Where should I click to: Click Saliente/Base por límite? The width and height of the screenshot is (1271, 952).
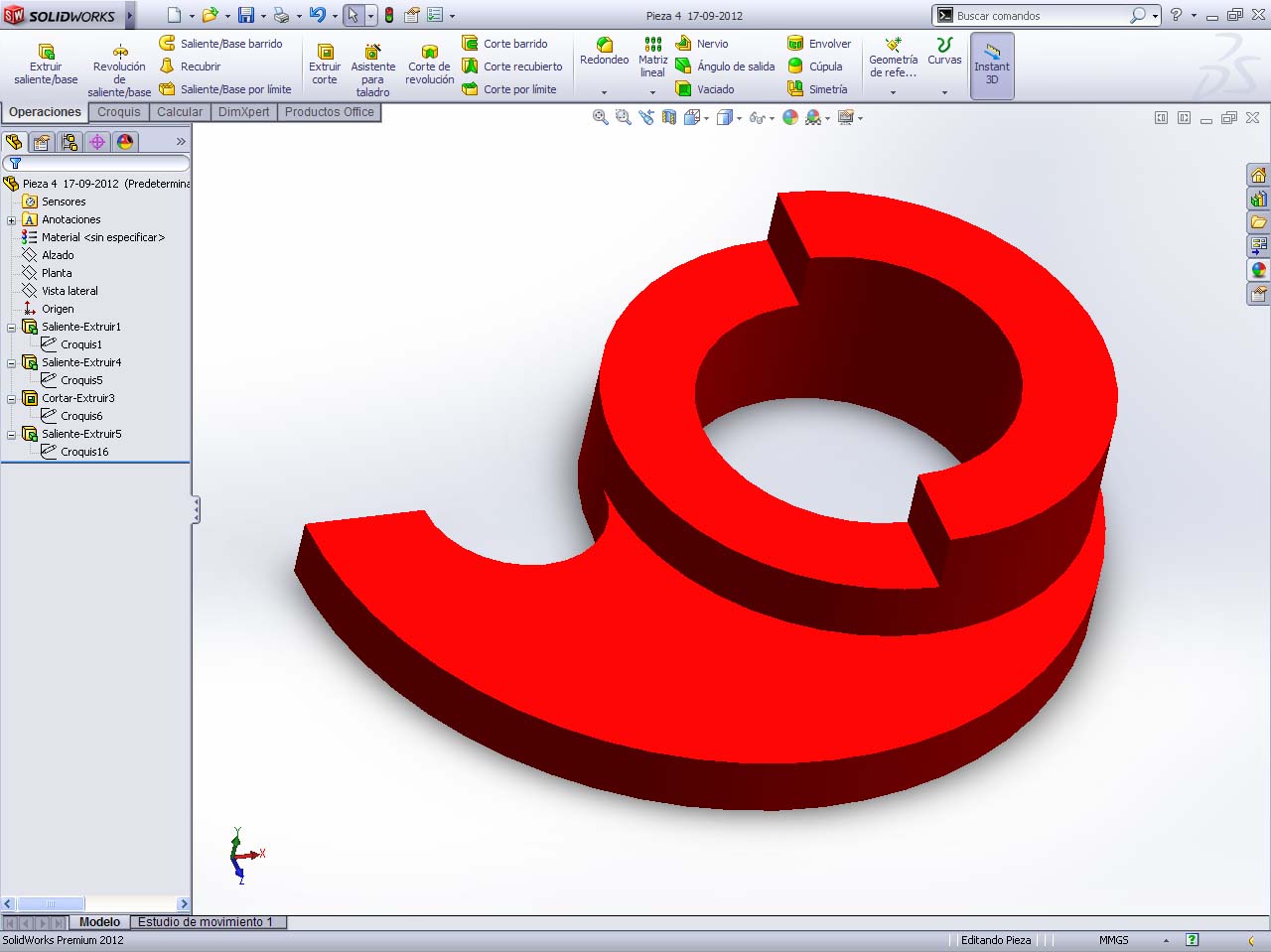point(225,89)
